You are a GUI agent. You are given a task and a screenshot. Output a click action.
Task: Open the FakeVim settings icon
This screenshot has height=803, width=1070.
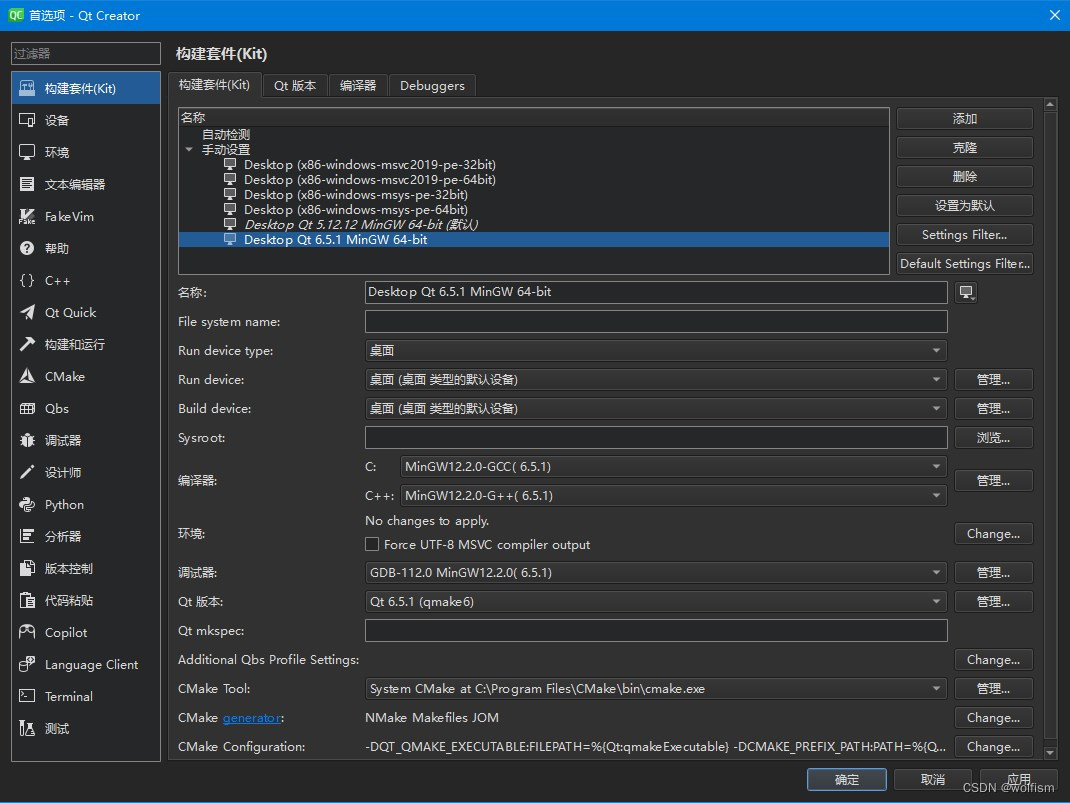click(x=27, y=216)
